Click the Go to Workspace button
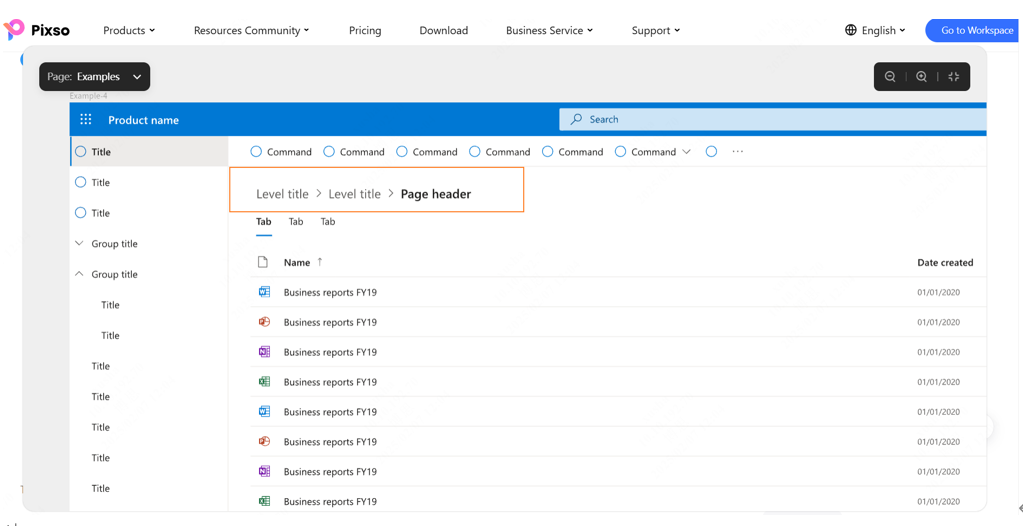The image size is (1023, 526). pos(975,30)
